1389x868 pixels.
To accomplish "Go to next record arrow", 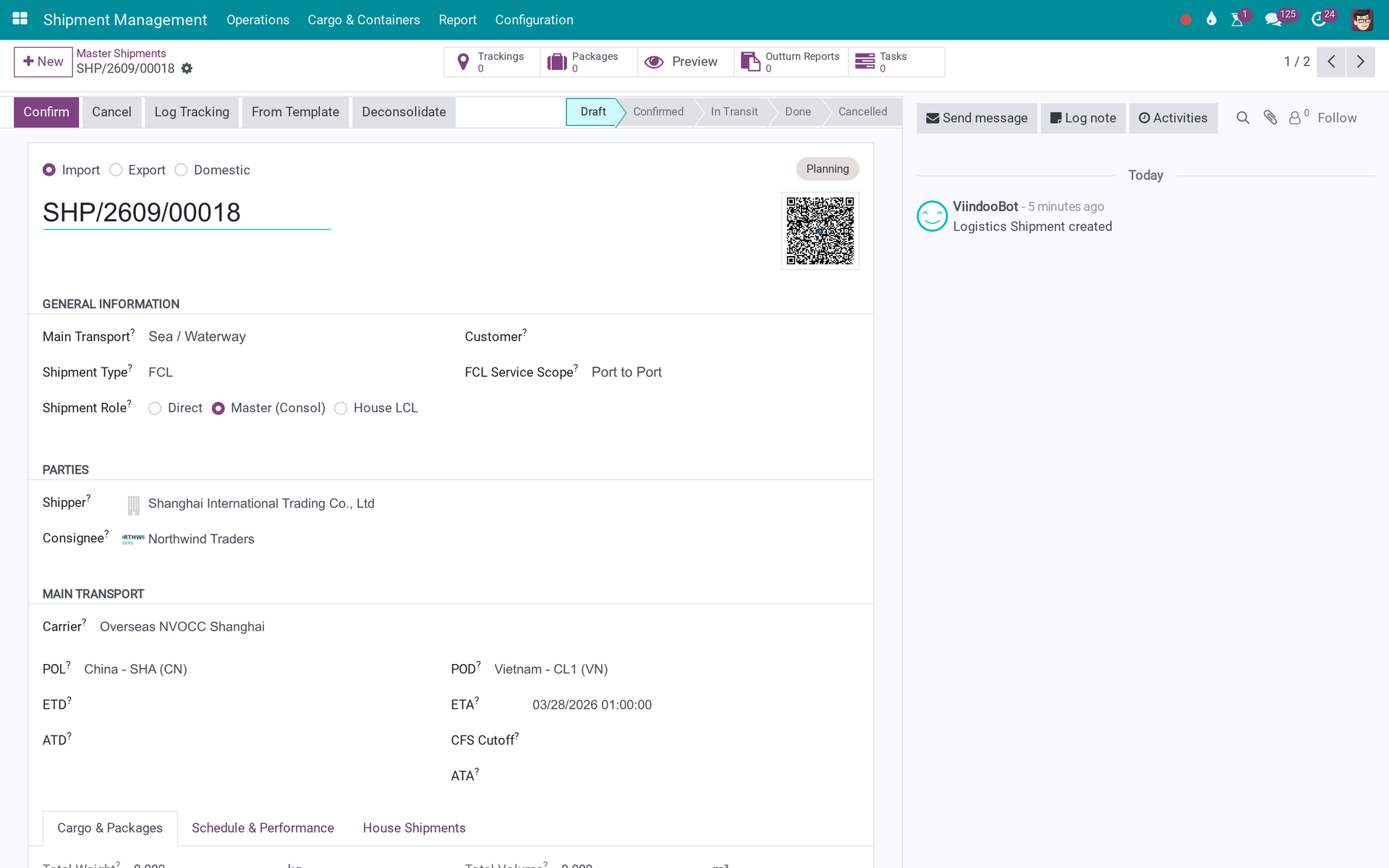I will coord(1361,62).
